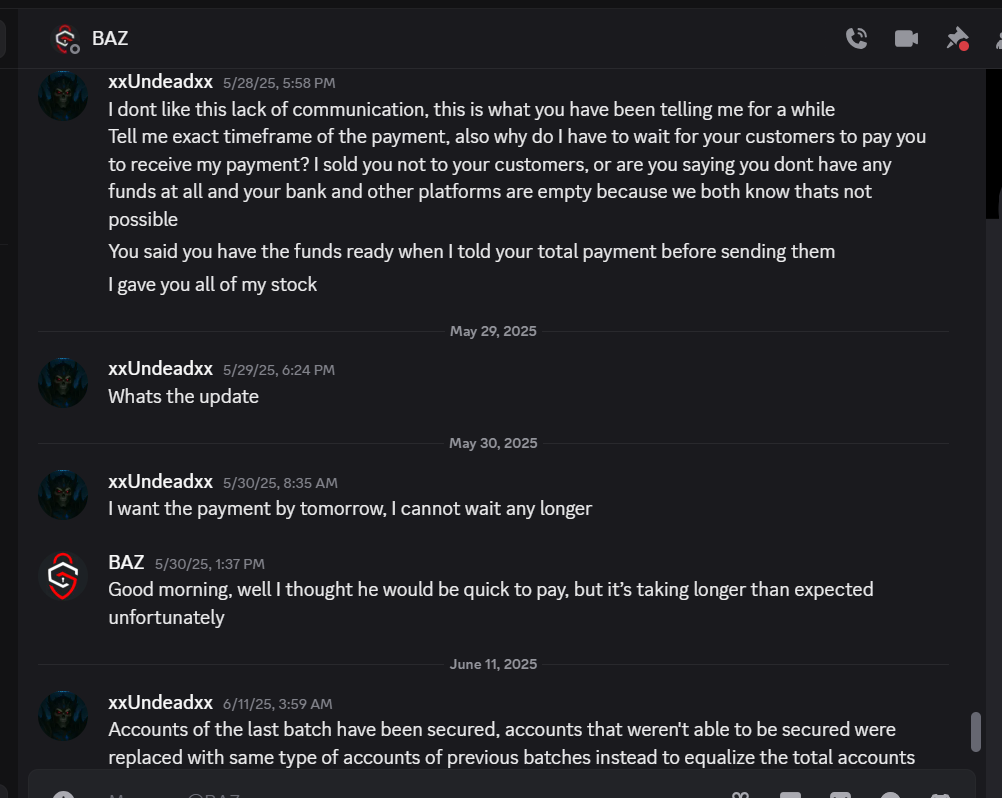Click xxUndeadxx avatar on 5/28 message
Screen dimensions: 1002x798
63,95
